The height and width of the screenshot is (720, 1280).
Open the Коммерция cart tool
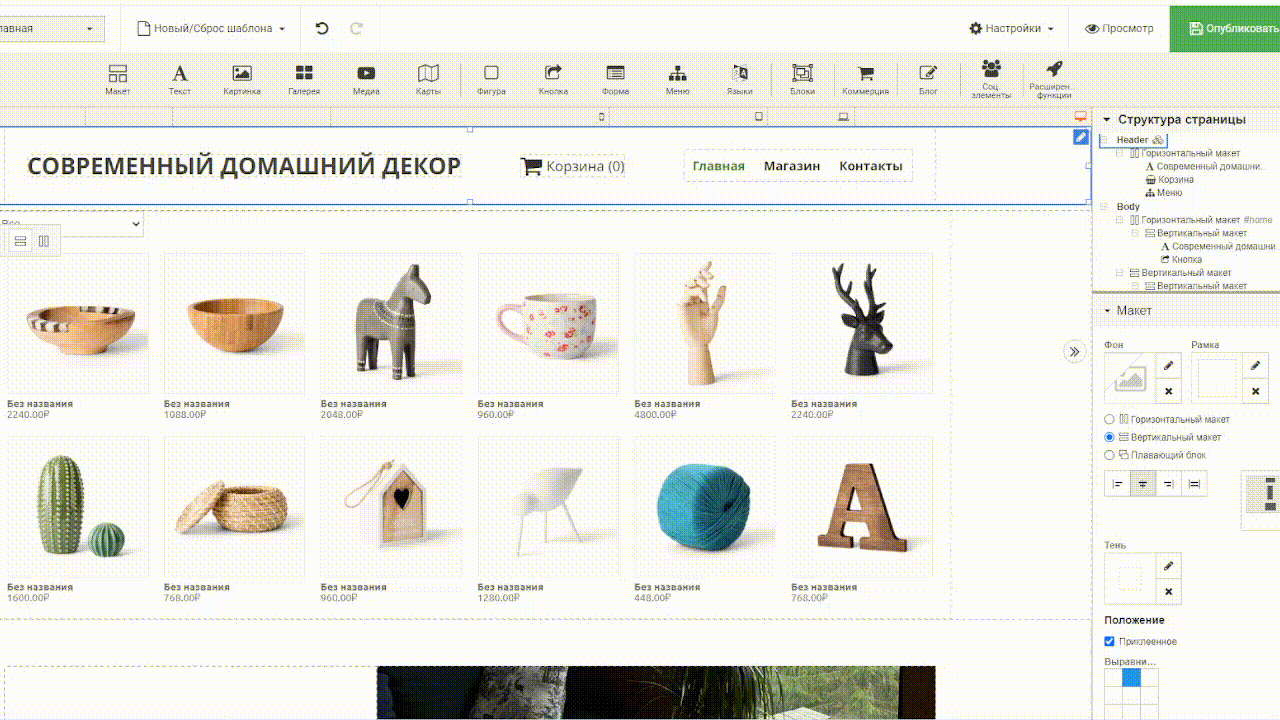[865, 79]
